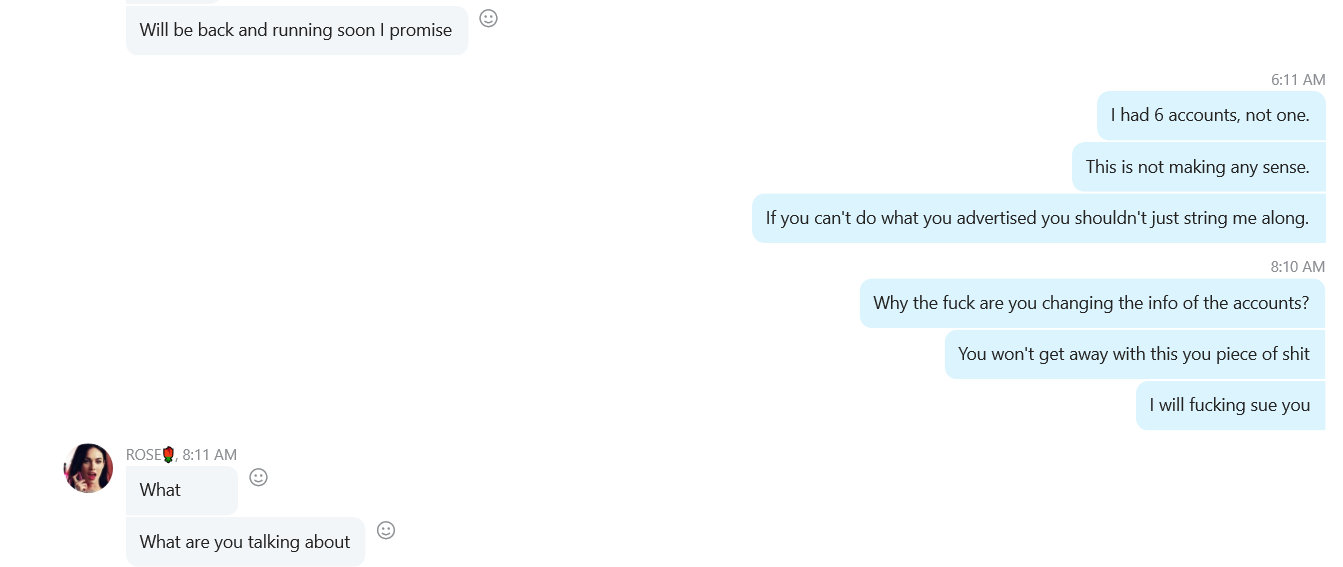
Task: React to "What are you talking about" message
Action: pyautogui.click(x=386, y=530)
